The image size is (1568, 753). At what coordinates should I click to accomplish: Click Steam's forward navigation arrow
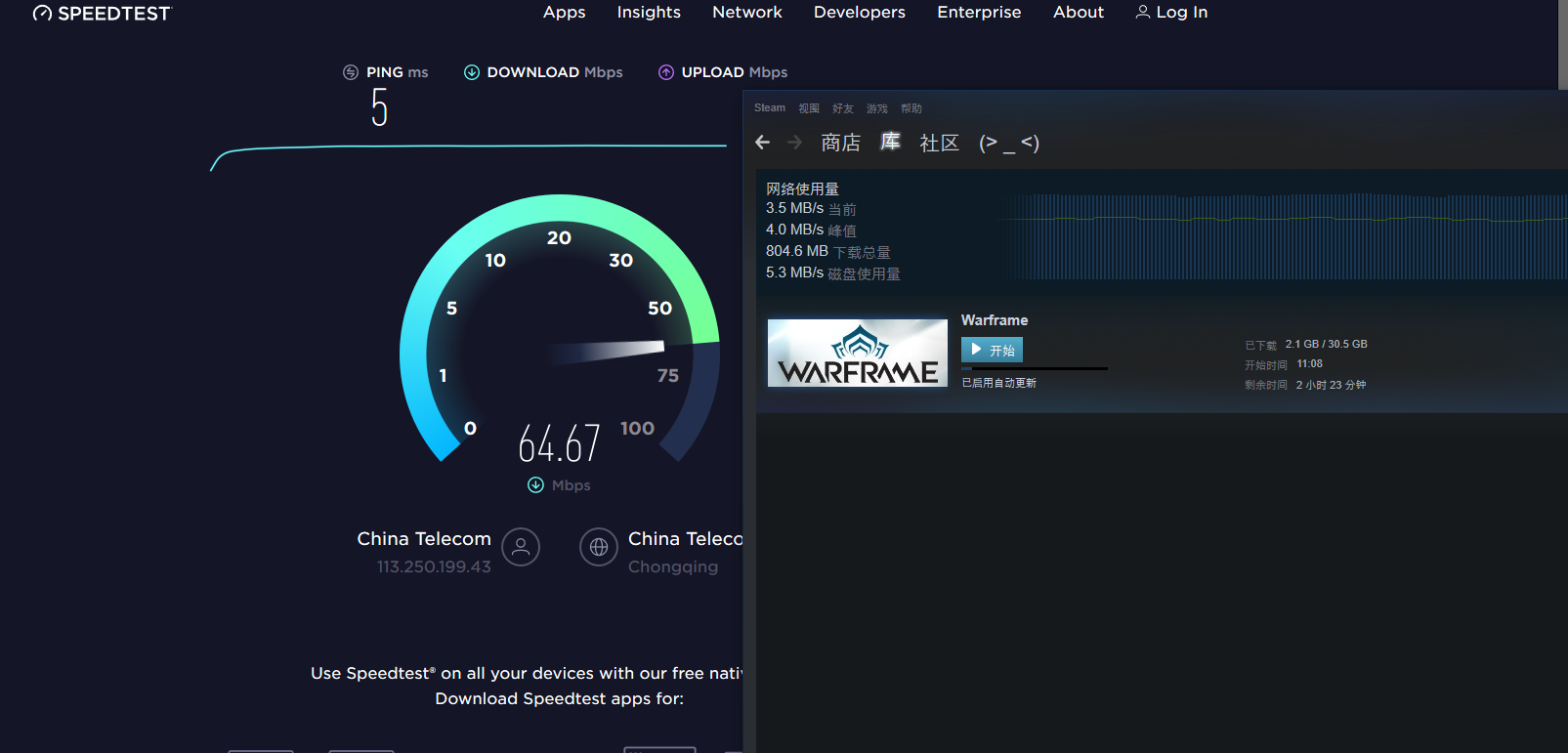(795, 143)
